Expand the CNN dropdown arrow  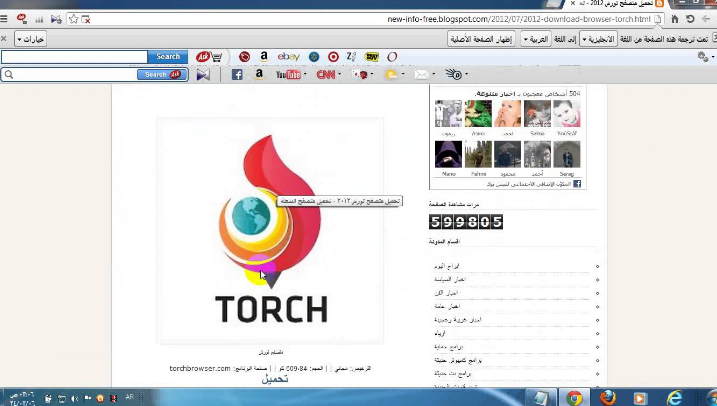[339, 74]
